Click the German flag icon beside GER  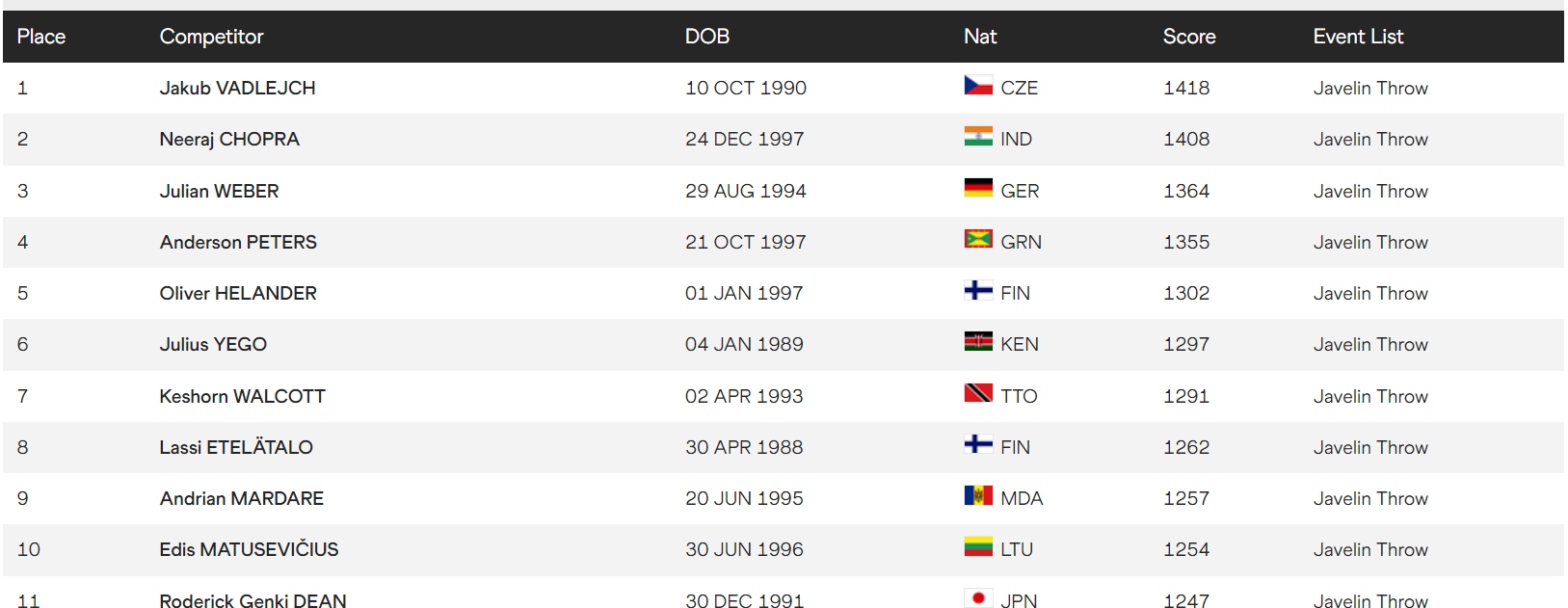(x=978, y=188)
